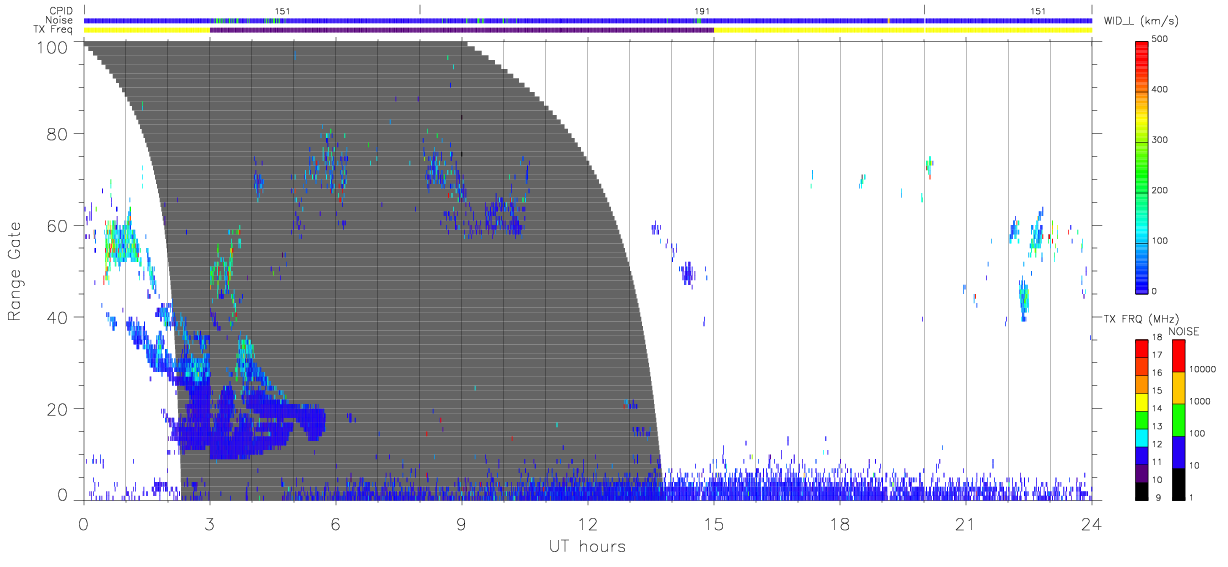The image size is (1228, 567).
Task: Click the NOISE colorbar tick '1000'
Action: (1198, 402)
